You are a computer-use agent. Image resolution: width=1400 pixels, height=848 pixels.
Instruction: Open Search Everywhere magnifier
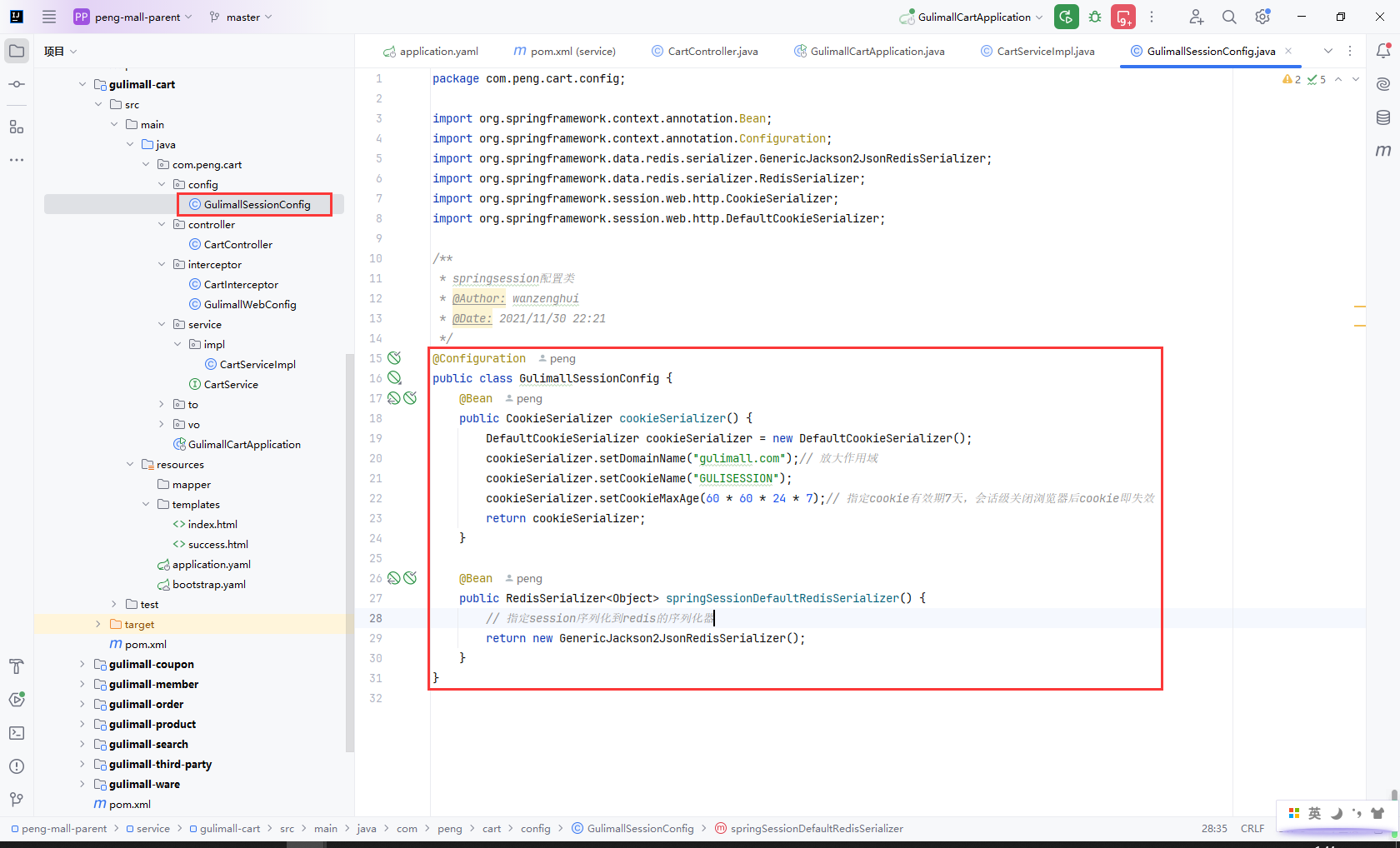point(1229,17)
